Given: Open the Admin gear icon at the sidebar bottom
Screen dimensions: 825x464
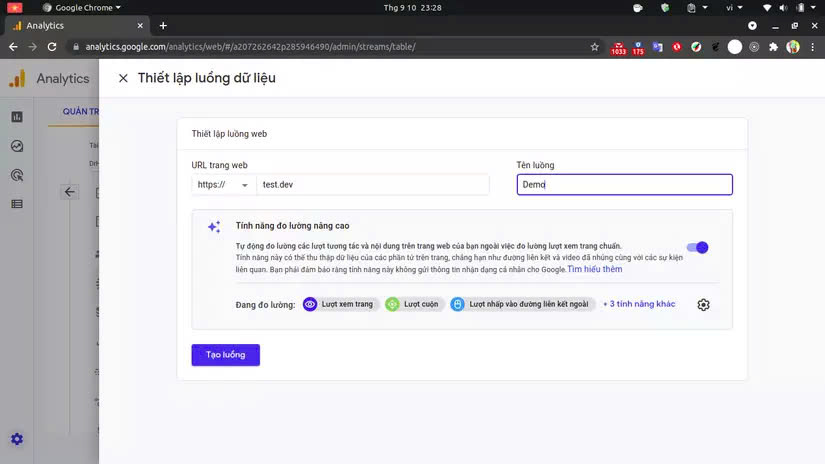Looking at the screenshot, I should [x=17, y=439].
